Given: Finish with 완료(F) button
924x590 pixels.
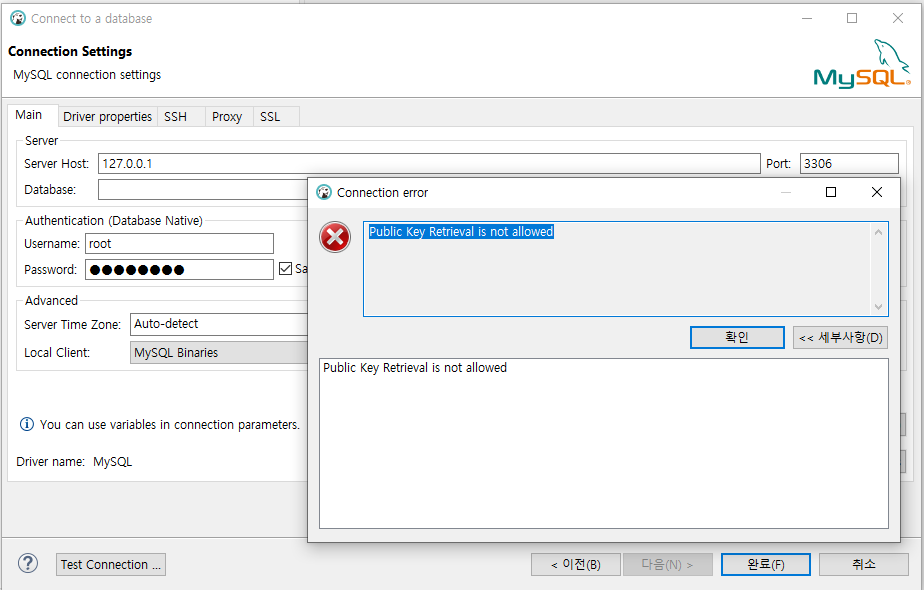Looking at the screenshot, I should click(x=765, y=565).
